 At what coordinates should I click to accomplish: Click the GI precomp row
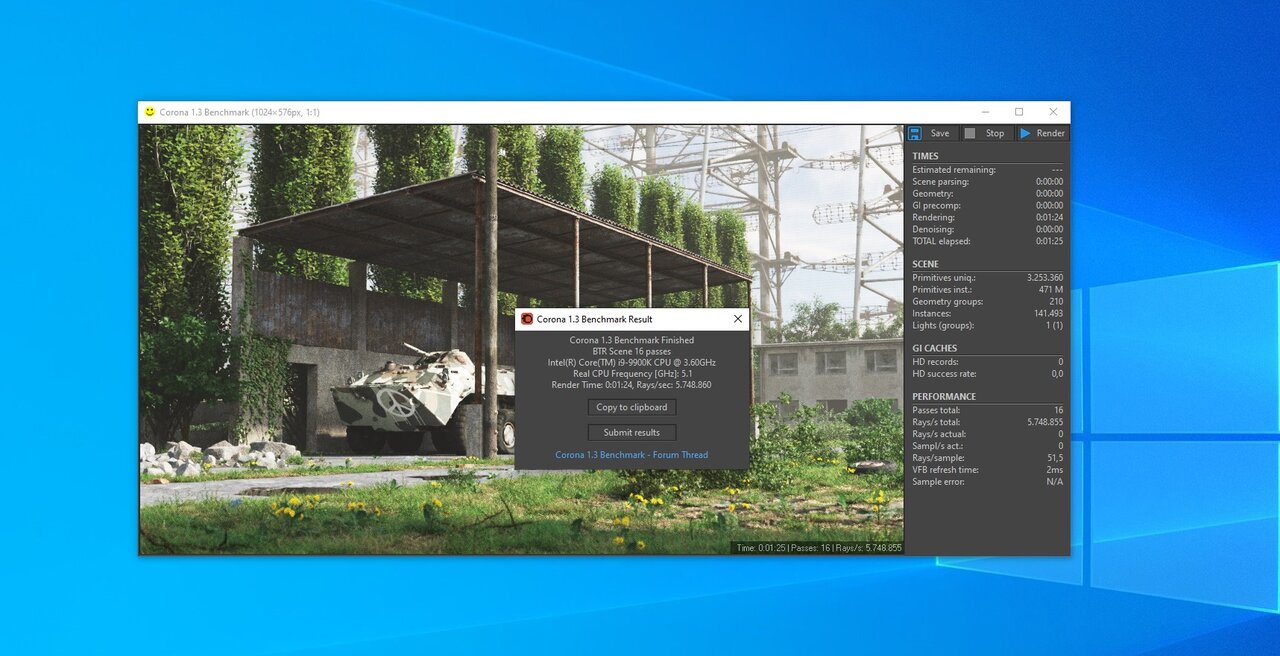click(987, 206)
